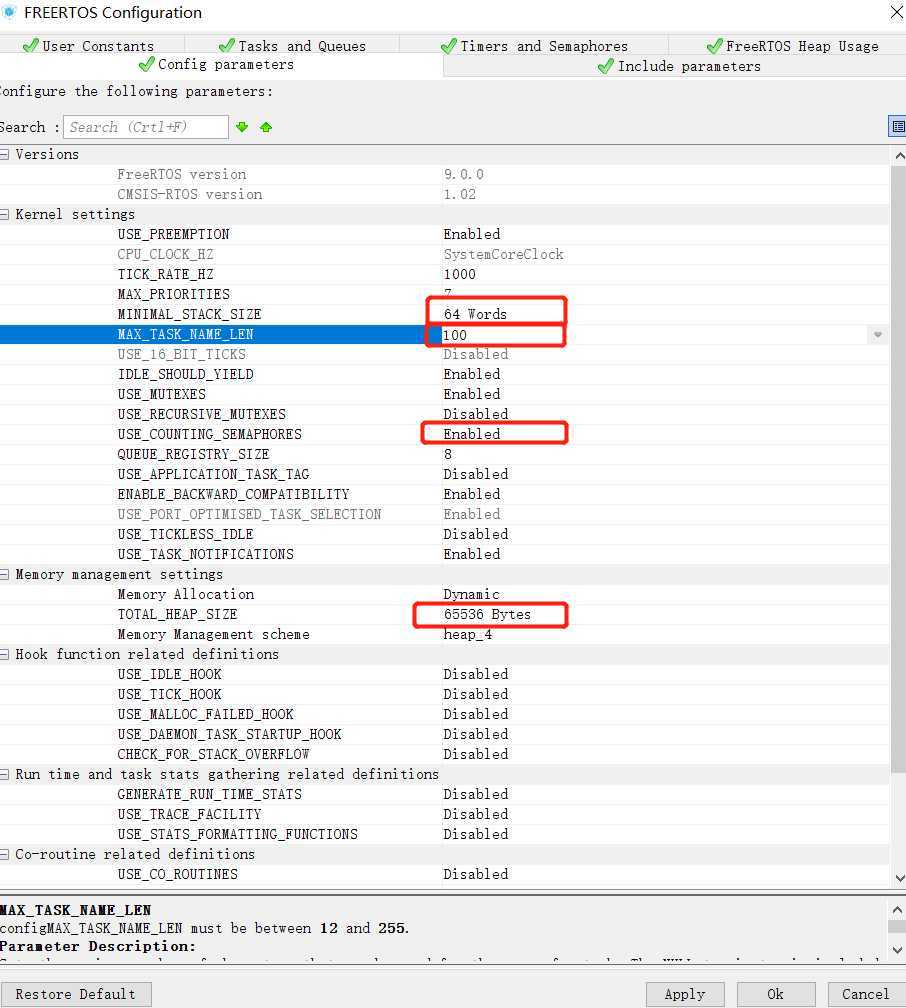Select USE_CO_ROUTINES parameter row

pyautogui.click(x=445, y=874)
